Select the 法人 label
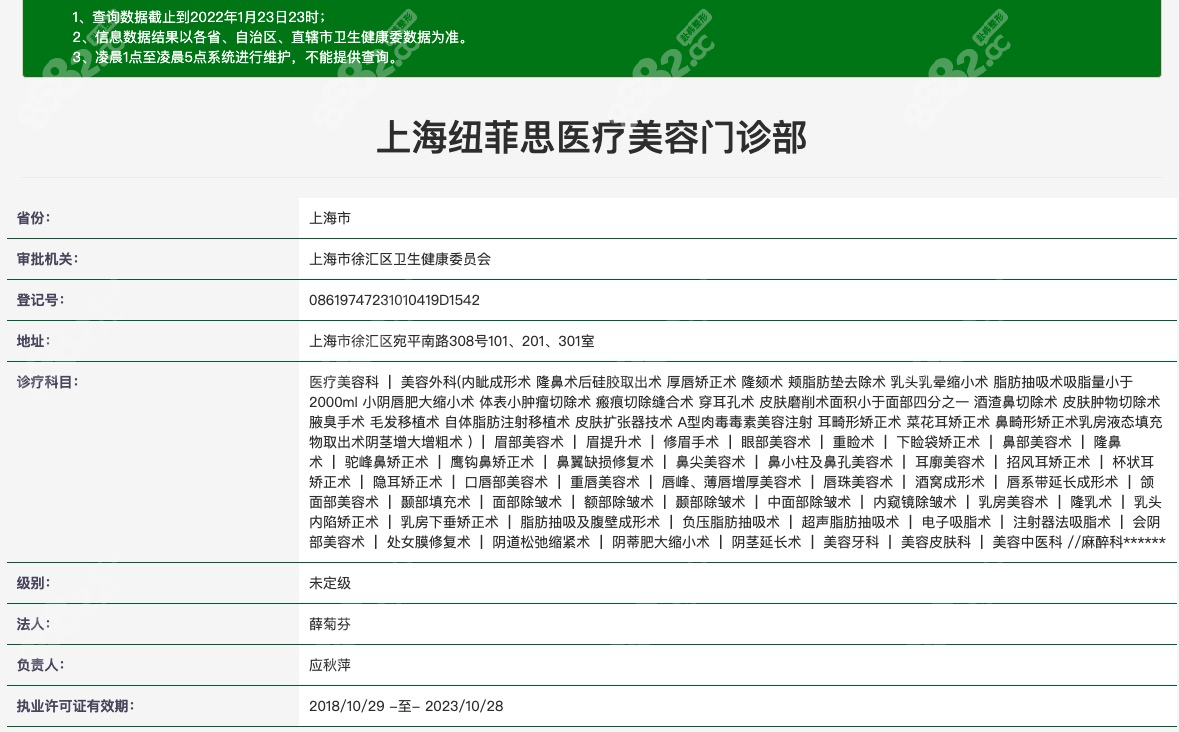This screenshot has height=732, width=1179. point(33,624)
